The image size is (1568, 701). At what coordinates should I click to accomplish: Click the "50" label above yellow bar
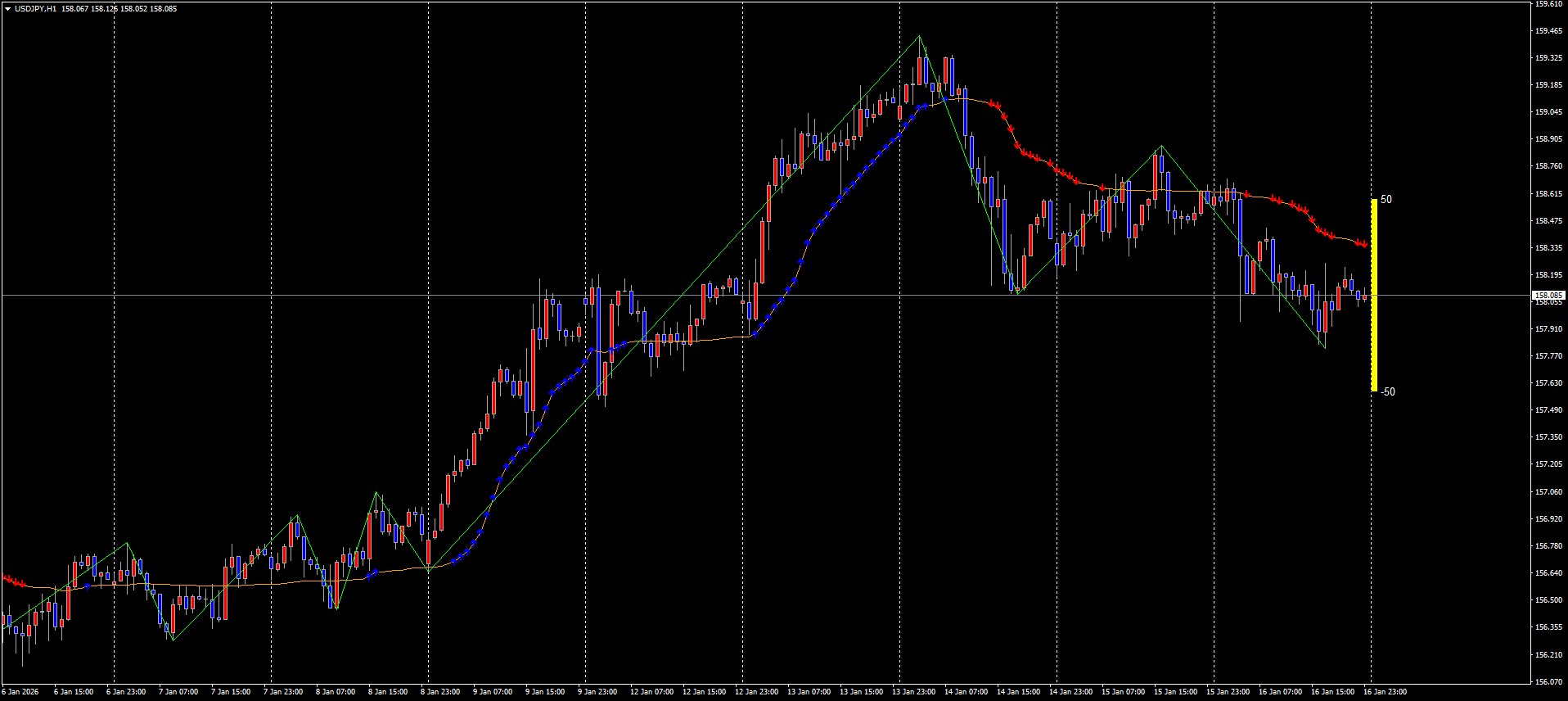pos(1386,199)
